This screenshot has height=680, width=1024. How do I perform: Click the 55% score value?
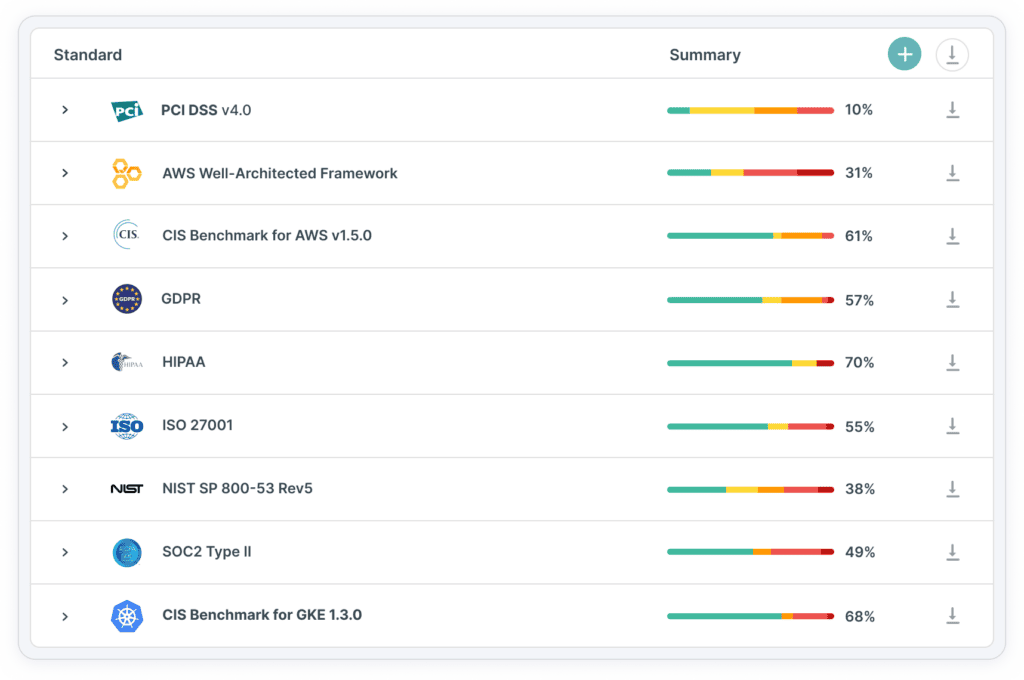coord(859,427)
